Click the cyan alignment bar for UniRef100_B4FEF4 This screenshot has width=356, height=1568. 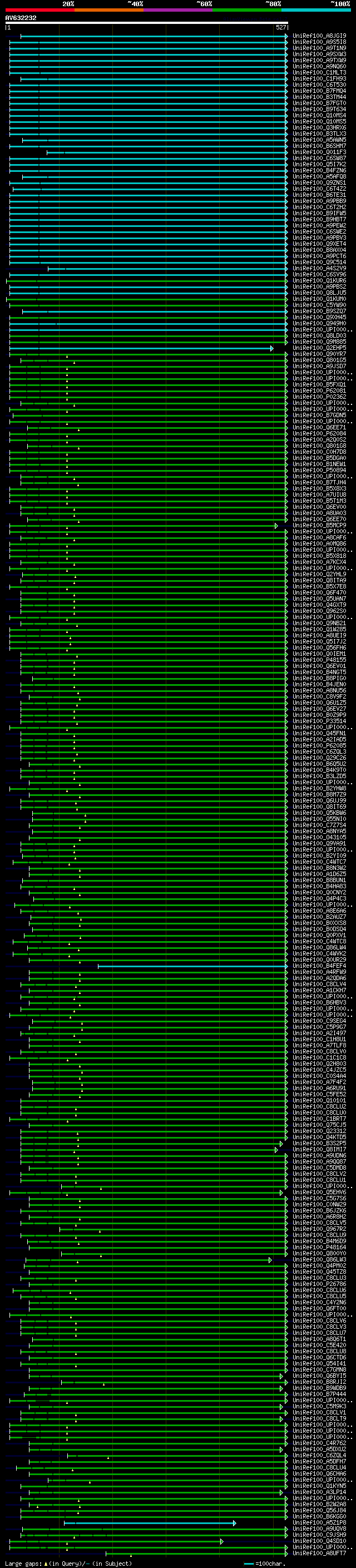193,966
